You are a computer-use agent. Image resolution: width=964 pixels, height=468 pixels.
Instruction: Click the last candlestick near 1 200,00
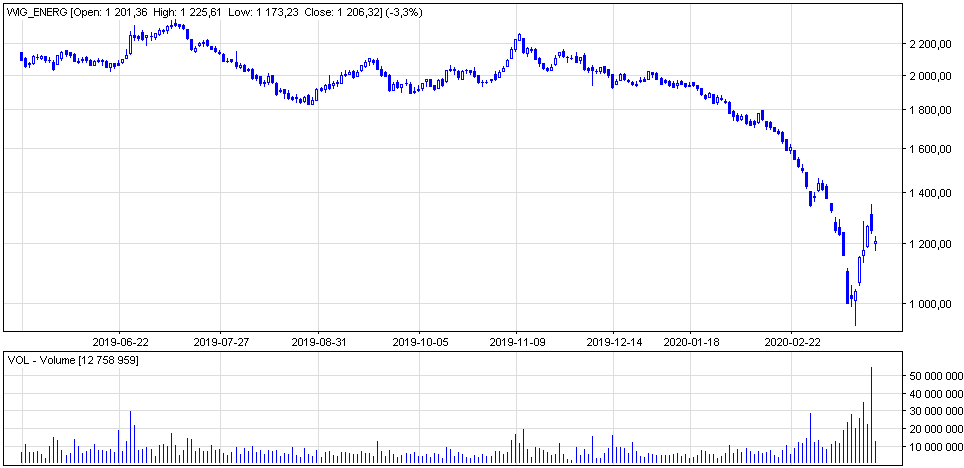[x=875, y=243]
